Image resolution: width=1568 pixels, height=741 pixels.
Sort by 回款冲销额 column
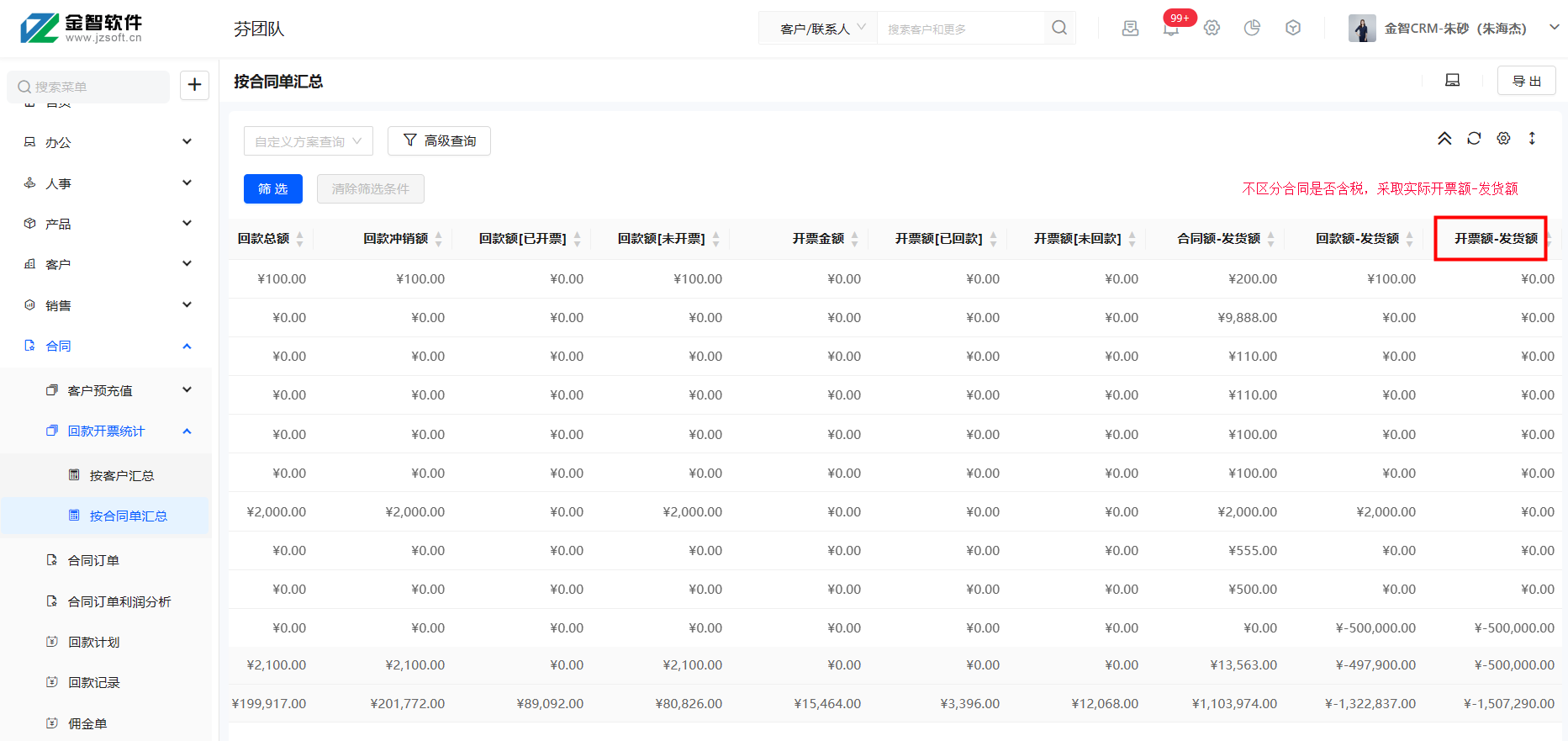click(x=439, y=239)
